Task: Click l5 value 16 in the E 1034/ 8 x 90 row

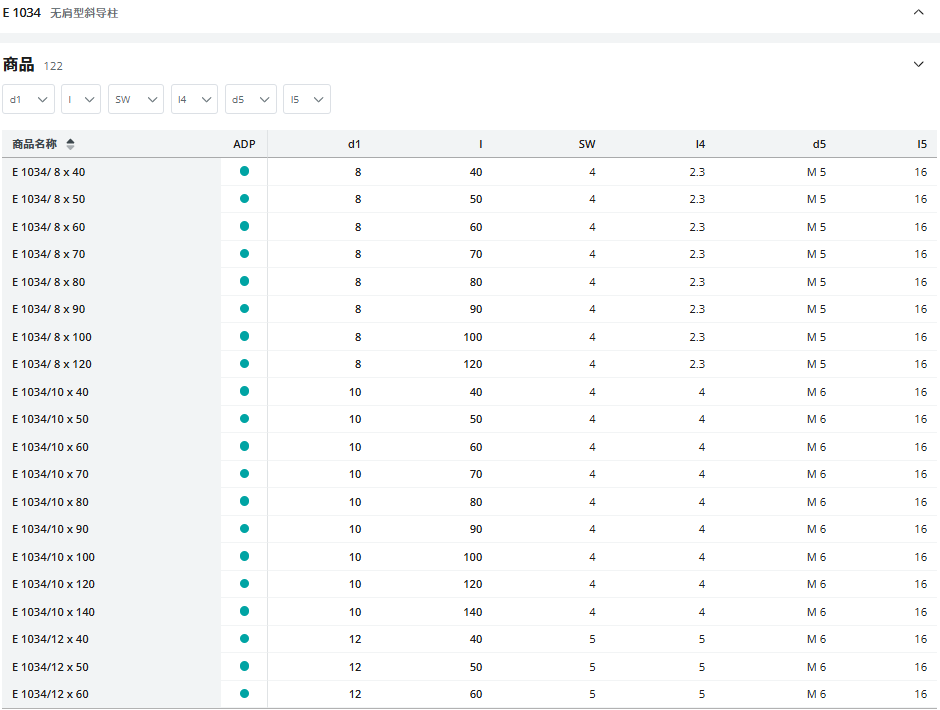Action: coord(921,309)
